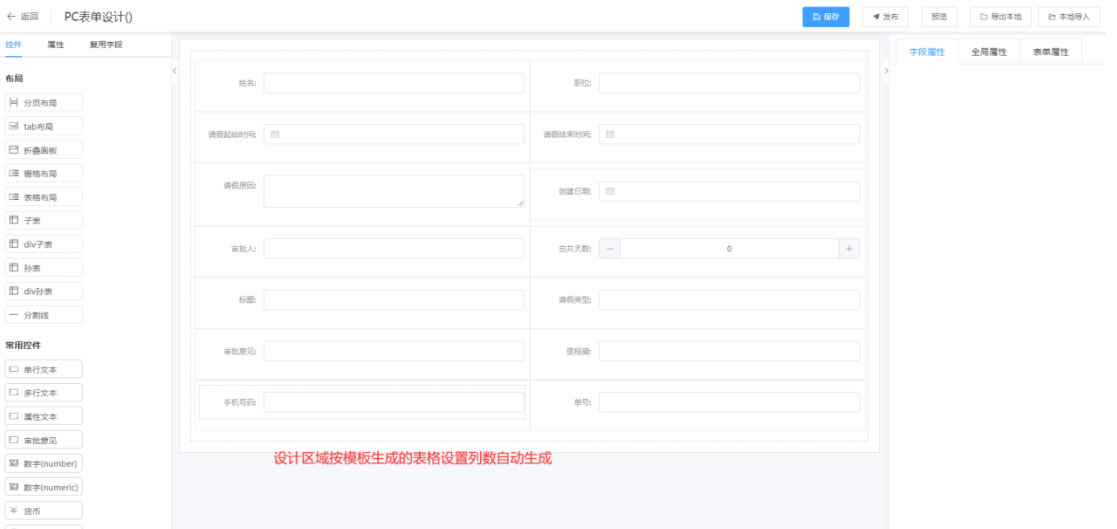Pick the 折叠面板 collapse panel widget
The width and height of the screenshot is (1117, 529).
[43, 150]
